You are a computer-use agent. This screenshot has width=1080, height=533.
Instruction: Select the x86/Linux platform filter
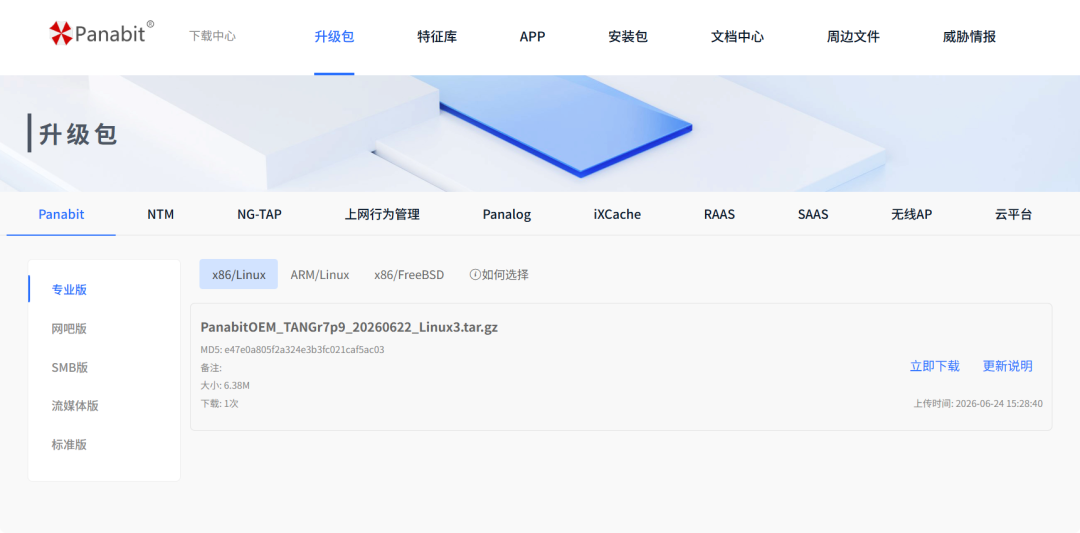[238, 274]
